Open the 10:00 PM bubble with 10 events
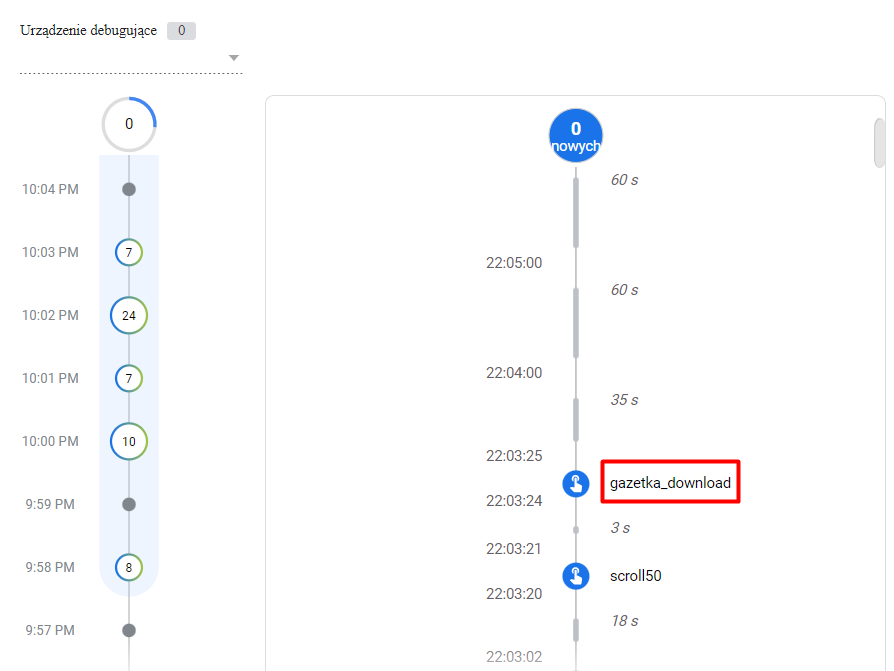The image size is (894, 671). pyautogui.click(x=129, y=441)
